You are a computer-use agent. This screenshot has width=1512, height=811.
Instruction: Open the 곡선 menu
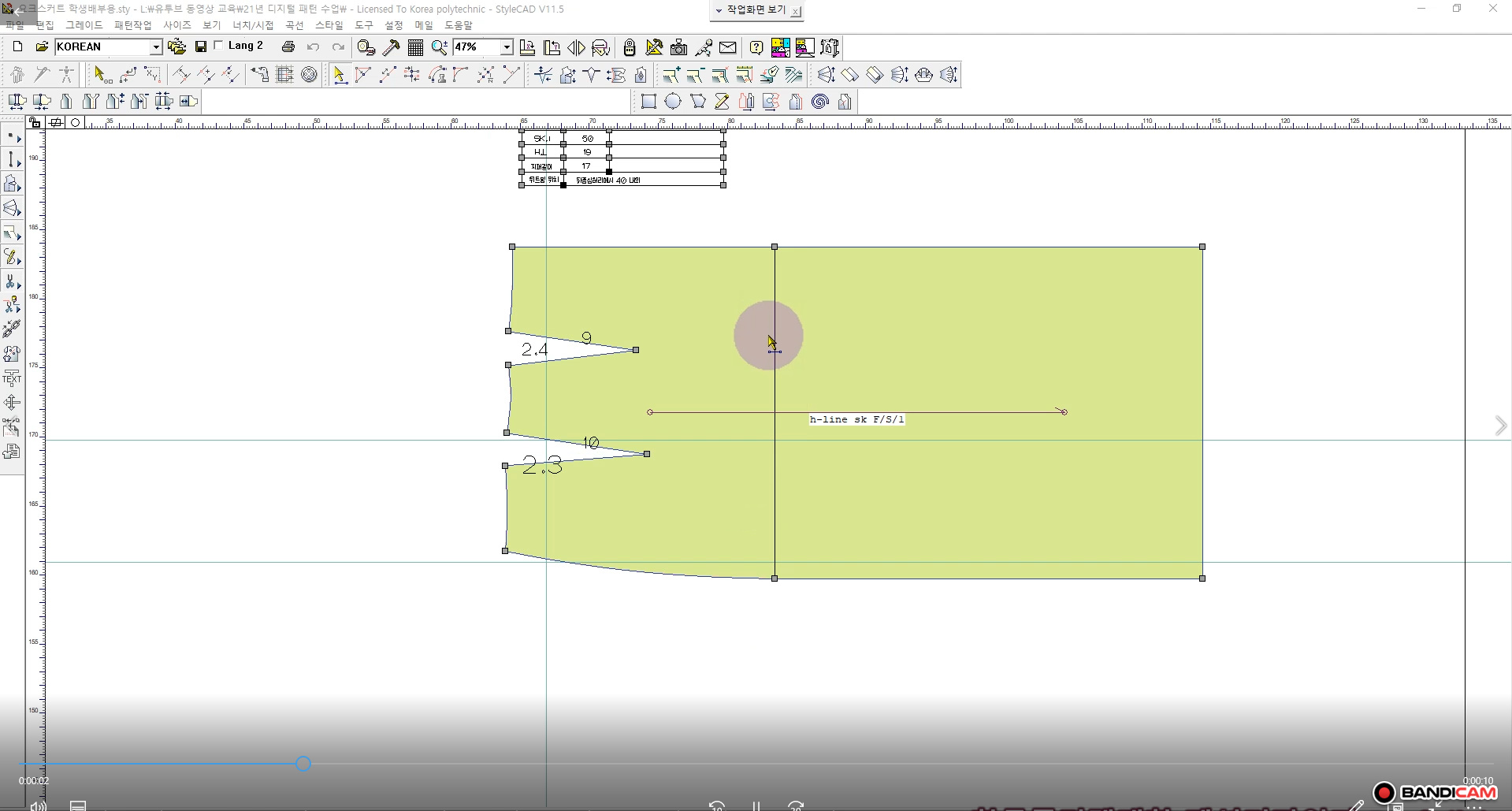pyautogui.click(x=294, y=25)
